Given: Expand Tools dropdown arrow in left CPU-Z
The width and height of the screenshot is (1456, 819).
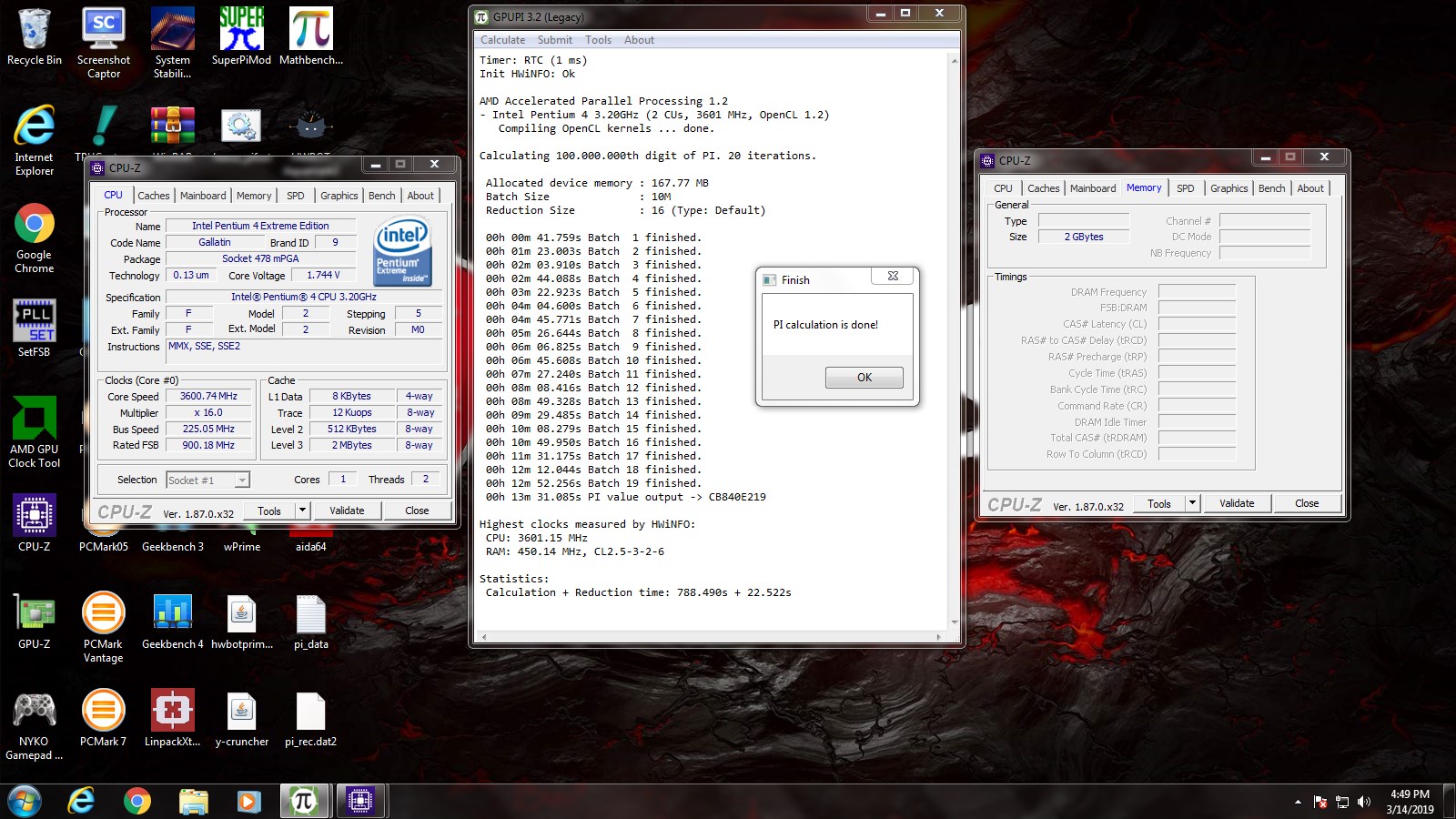Looking at the screenshot, I should 303,511.
